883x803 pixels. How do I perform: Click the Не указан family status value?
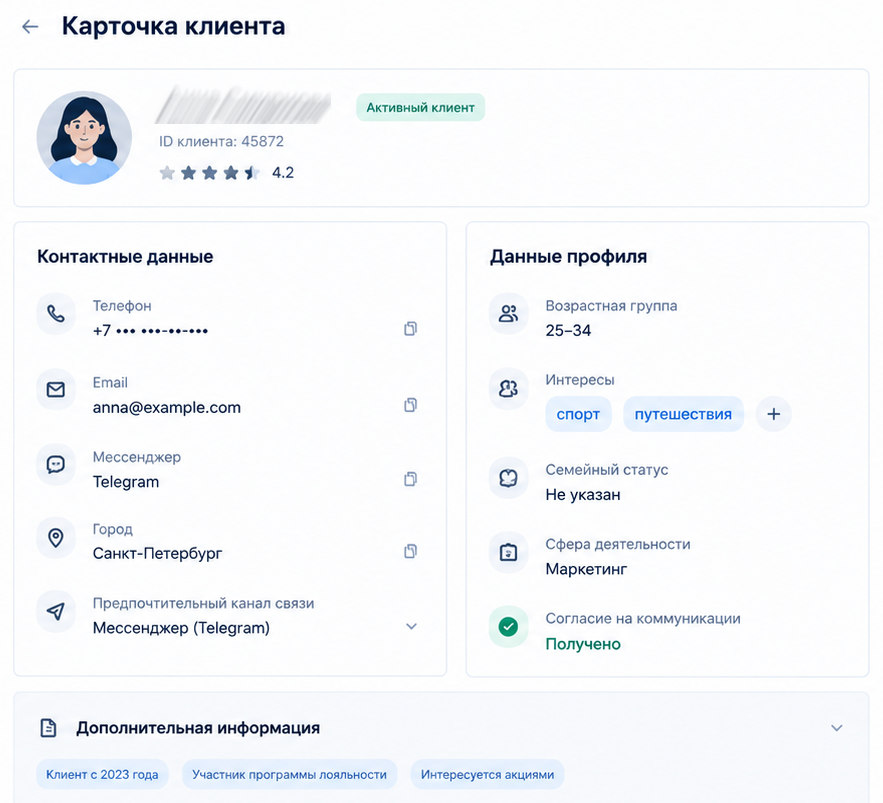click(x=583, y=495)
